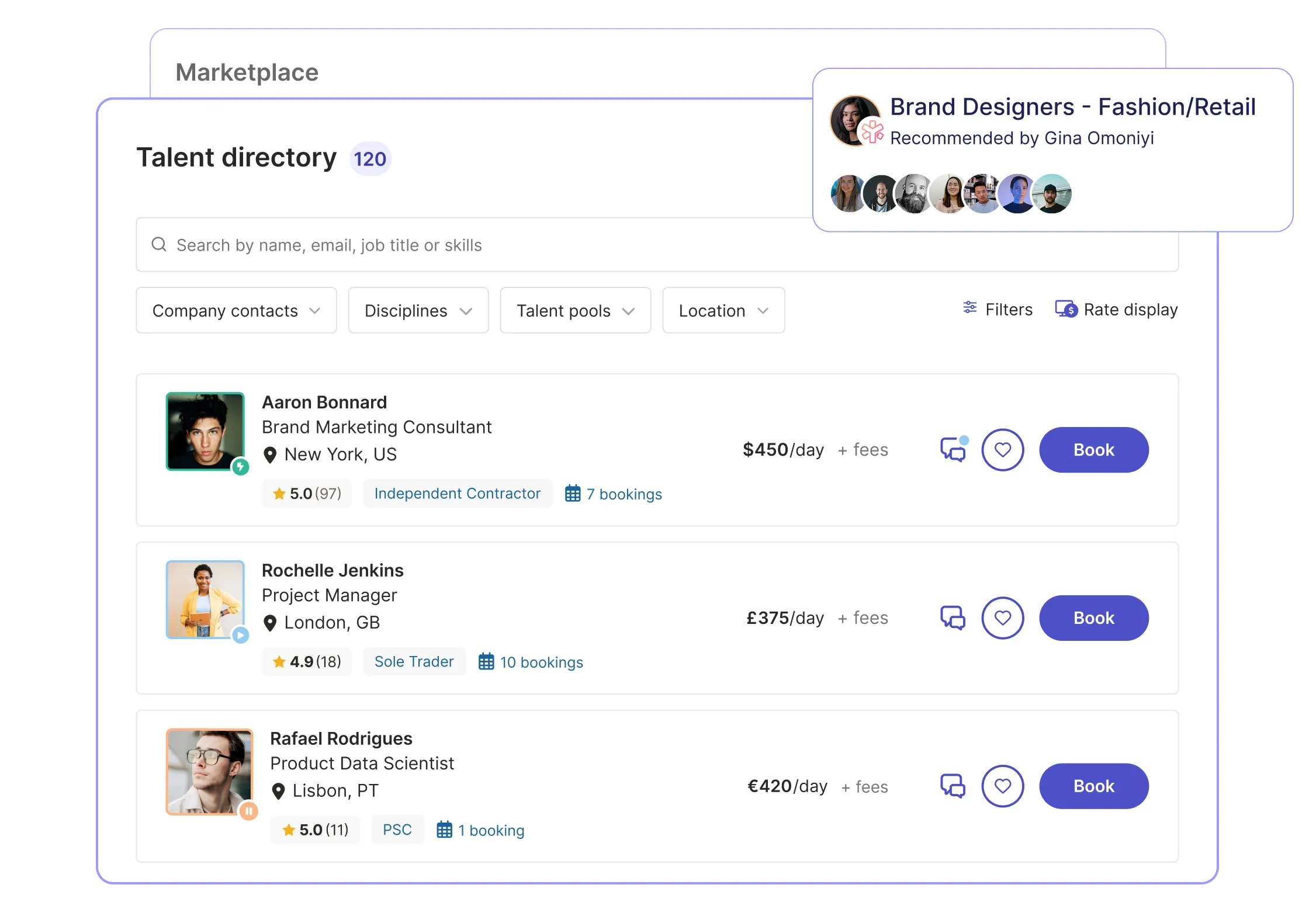Click Aaron Bonnard's 5.0 star rating
Viewport: 1316px width, 916px height.
(307, 494)
